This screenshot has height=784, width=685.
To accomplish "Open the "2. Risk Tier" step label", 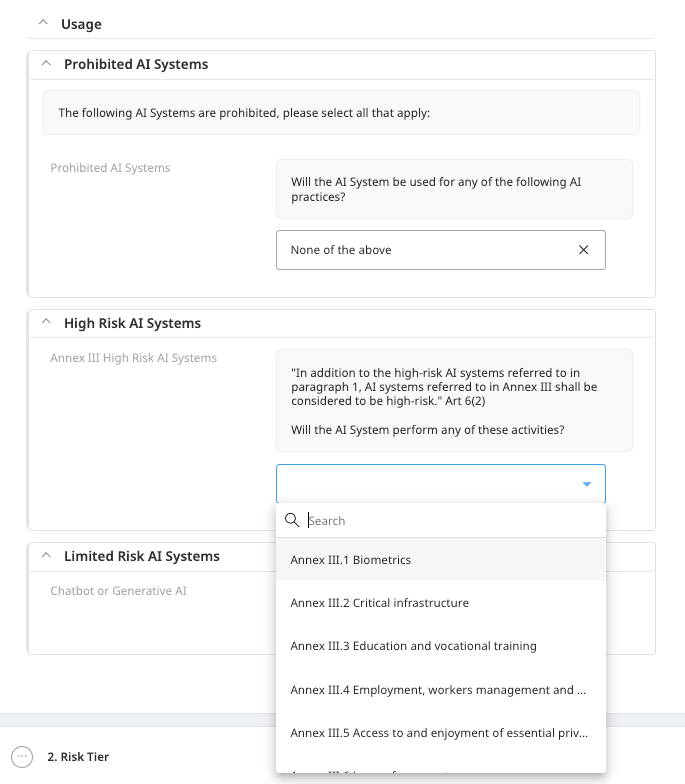I will click(x=78, y=757).
